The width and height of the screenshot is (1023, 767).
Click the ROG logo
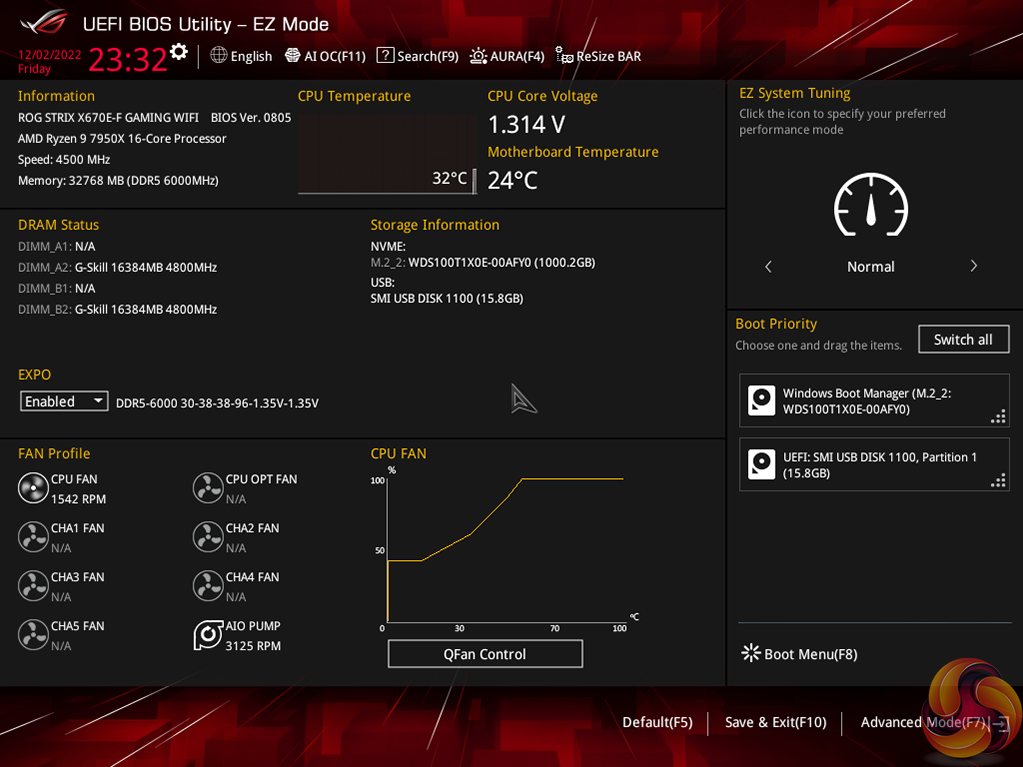tap(44, 23)
